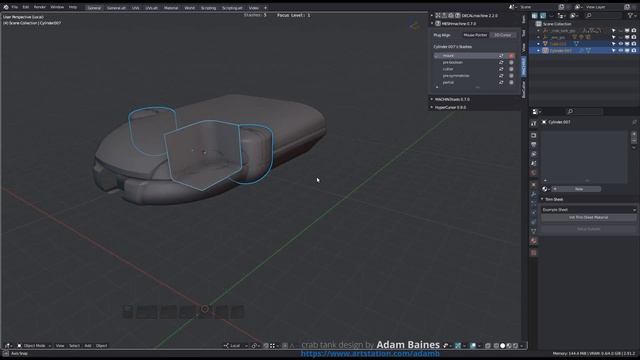This screenshot has height=360, width=640.
Task: Add a material slot with plus
Action: (634, 134)
